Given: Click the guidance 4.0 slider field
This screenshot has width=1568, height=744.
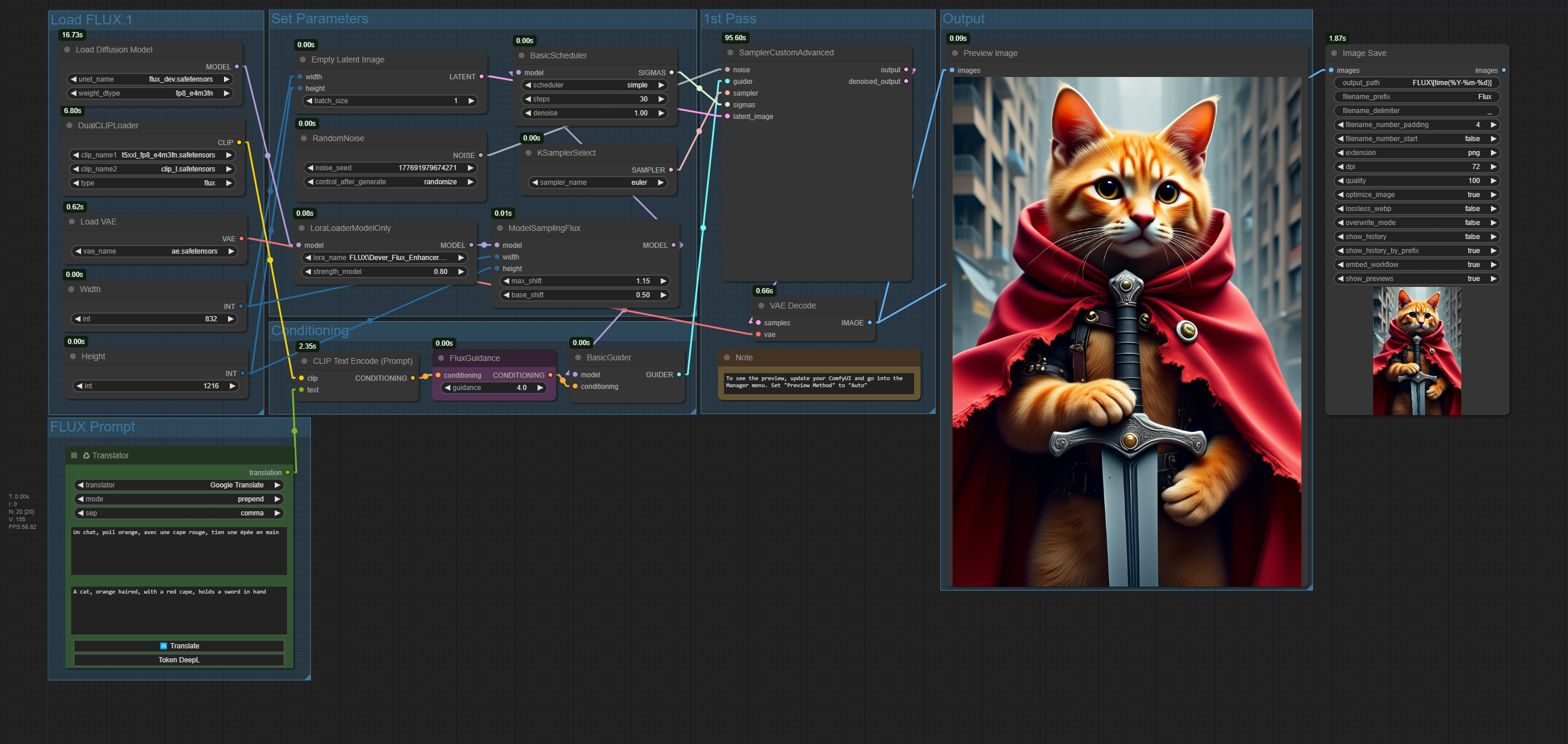Looking at the screenshot, I should [x=494, y=388].
